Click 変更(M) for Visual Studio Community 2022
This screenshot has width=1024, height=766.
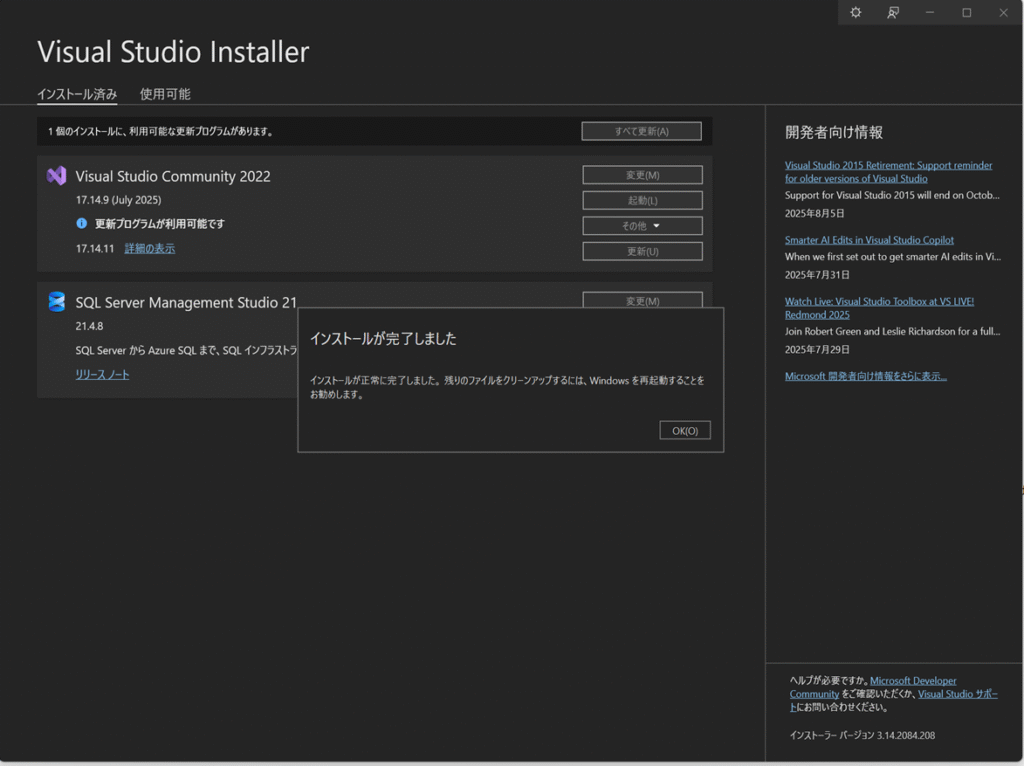point(643,175)
